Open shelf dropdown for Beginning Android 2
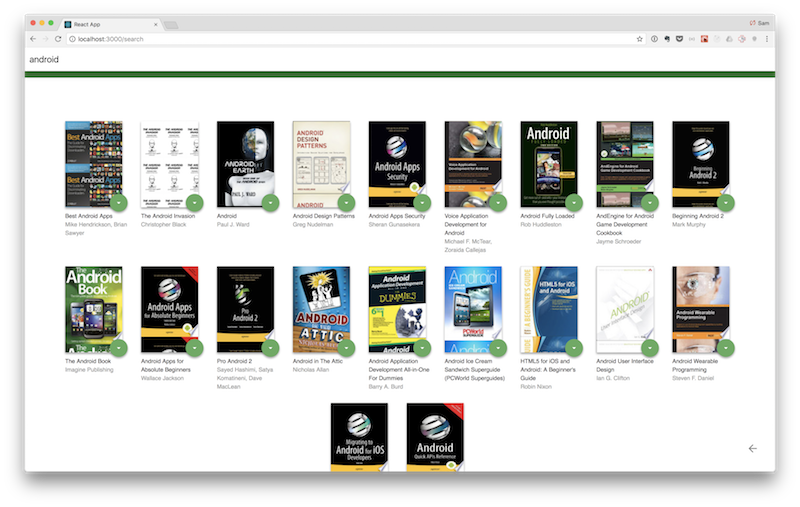 click(x=726, y=203)
